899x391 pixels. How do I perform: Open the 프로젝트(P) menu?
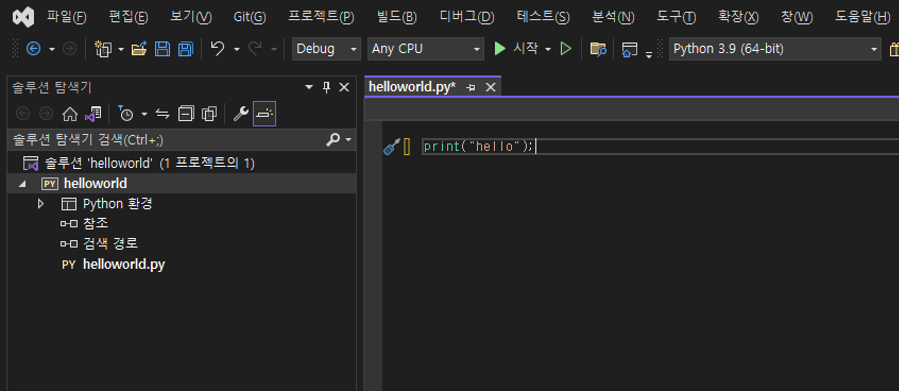click(x=321, y=17)
